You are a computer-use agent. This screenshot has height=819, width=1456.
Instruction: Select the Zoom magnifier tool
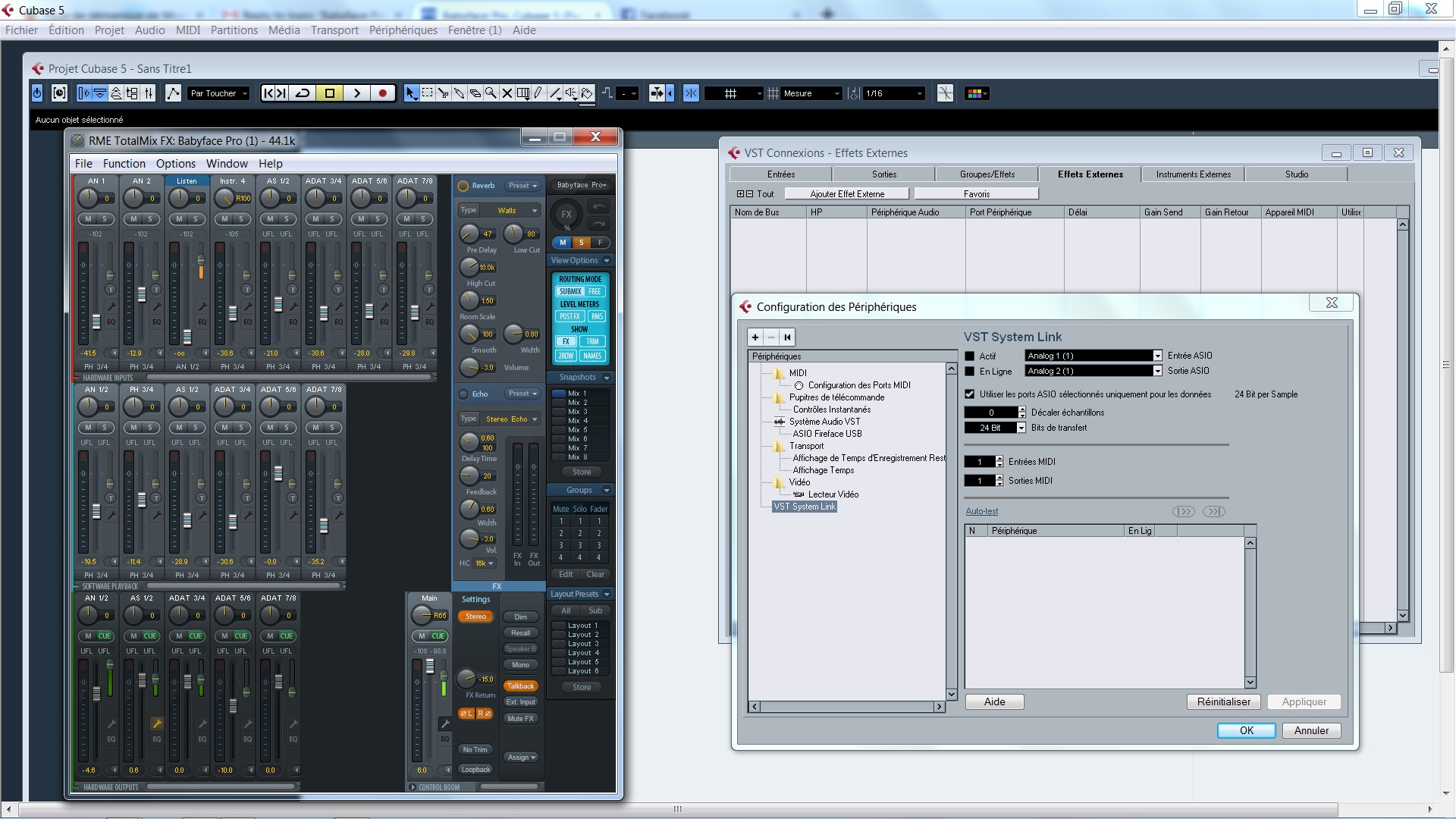pyautogui.click(x=491, y=93)
